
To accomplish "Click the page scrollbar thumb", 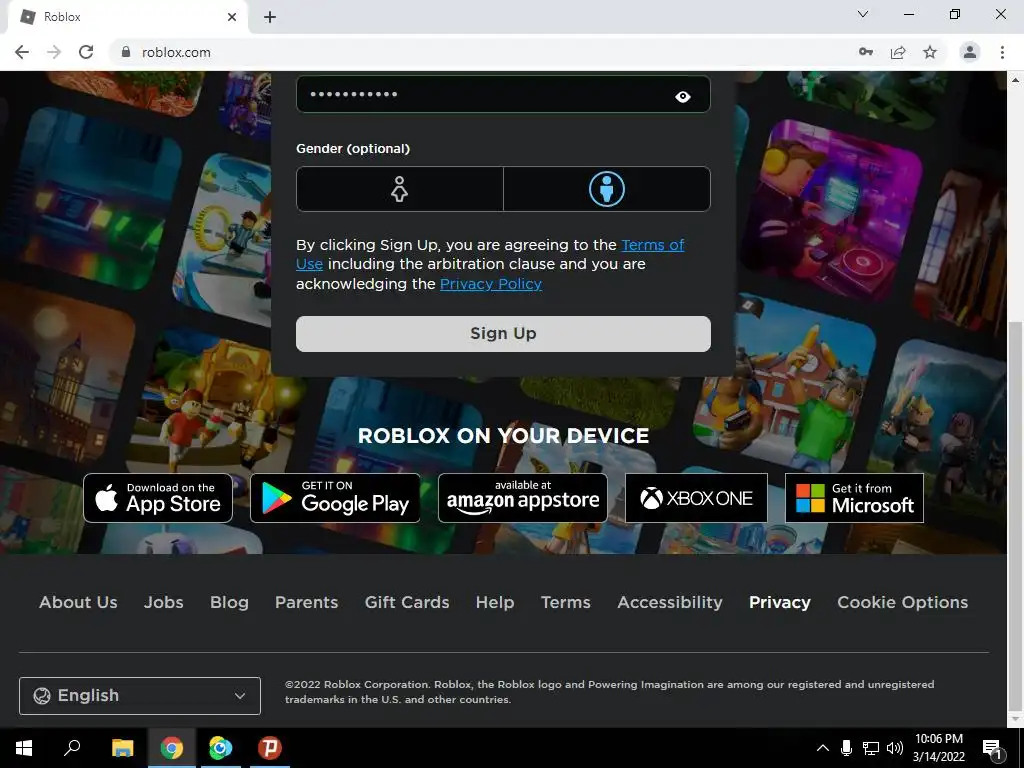I will (1015, 516).
